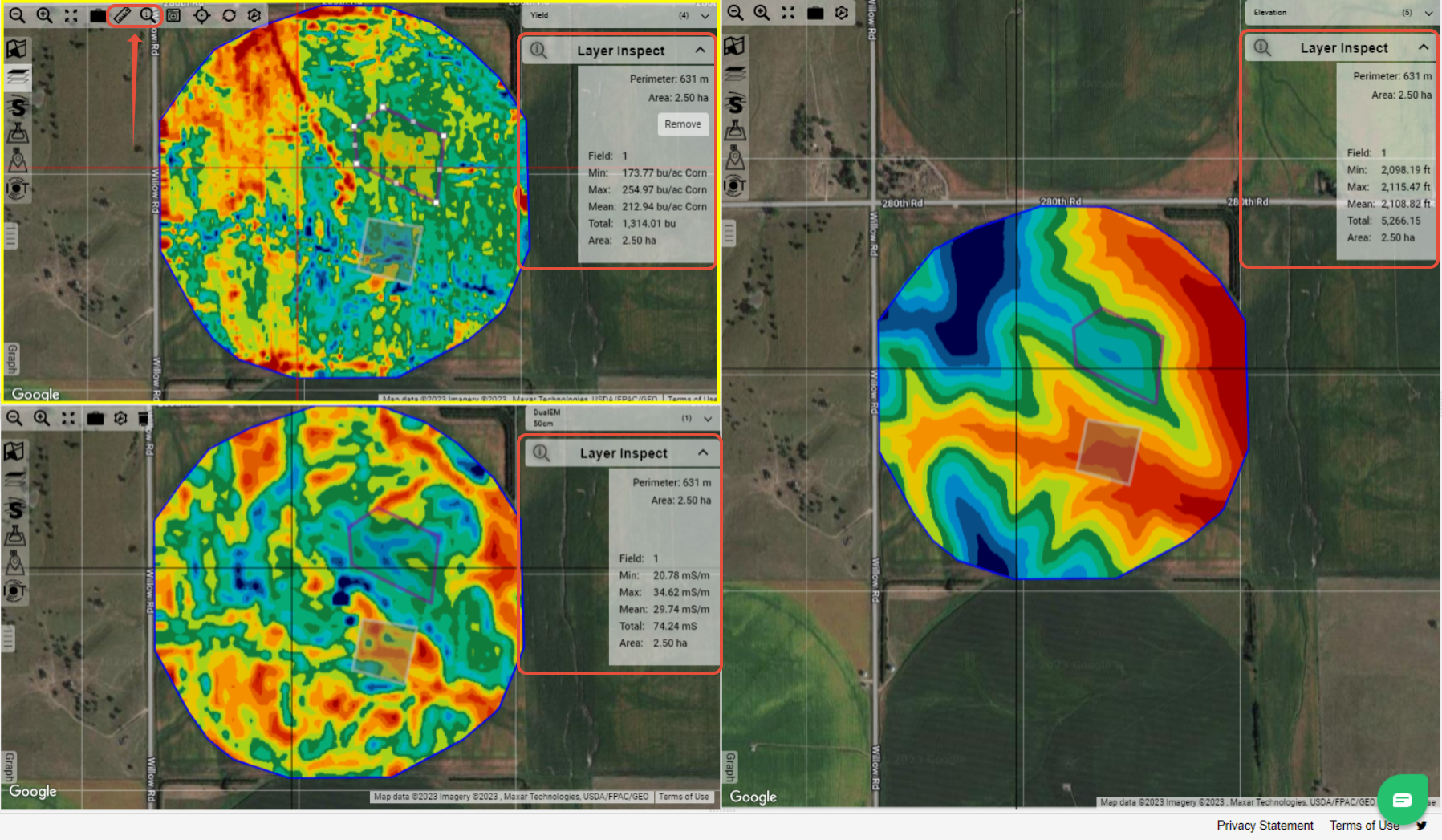Click IoT sensor icon in Yield sidebar
Image resolution: width=1442 pixels, height=840 pixels.
[17, 189]
